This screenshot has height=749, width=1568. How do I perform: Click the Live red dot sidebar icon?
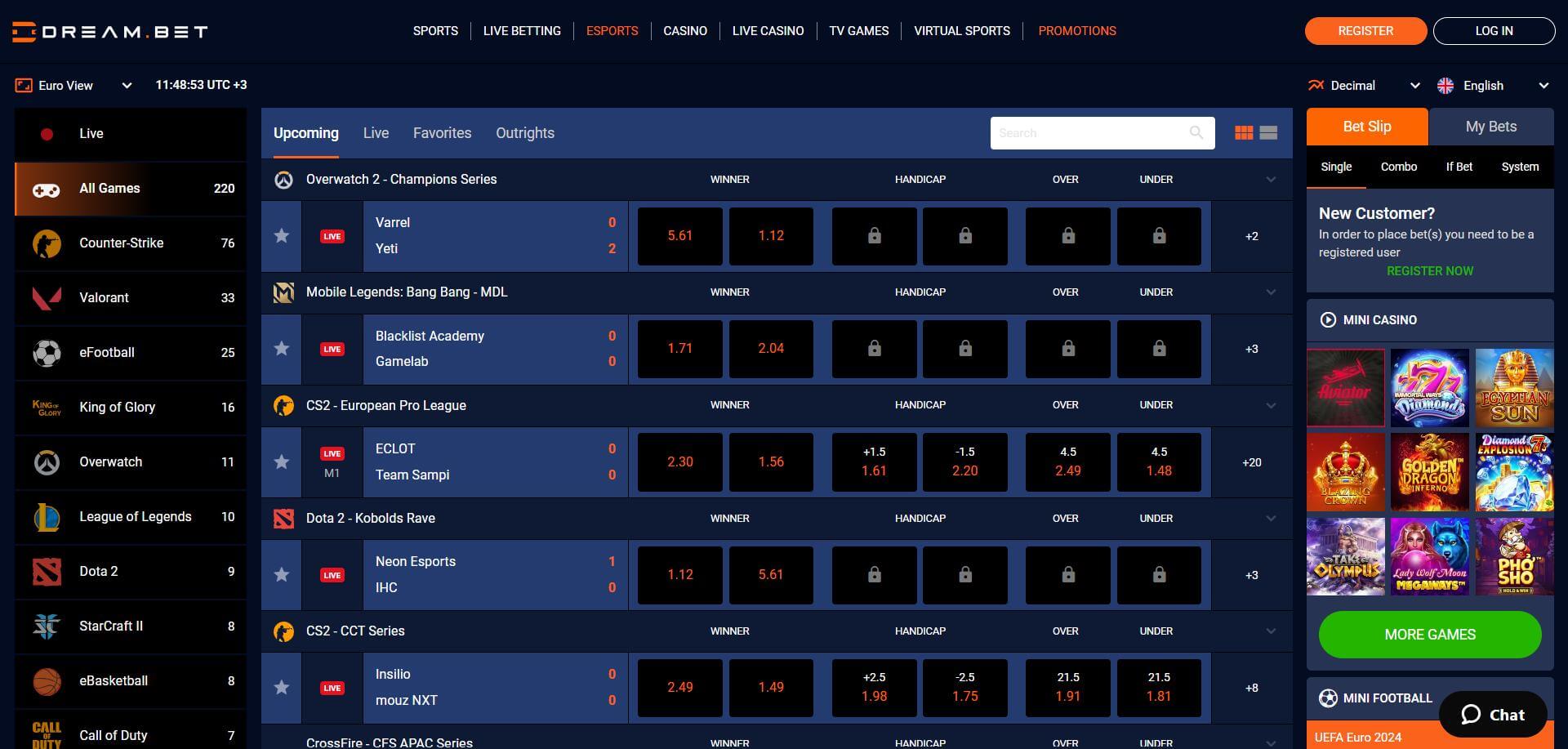(47, 133)
